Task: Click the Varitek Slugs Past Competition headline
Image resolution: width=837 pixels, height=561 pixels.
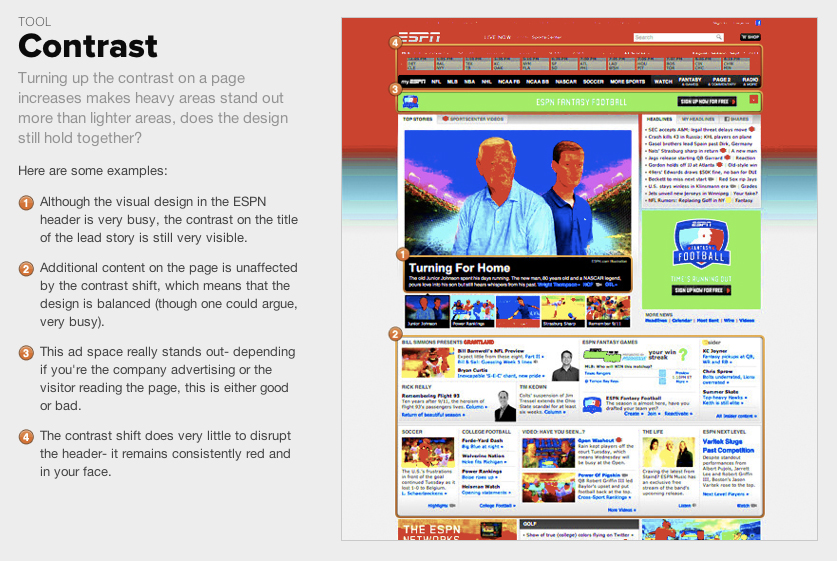Action: point(728,446)
